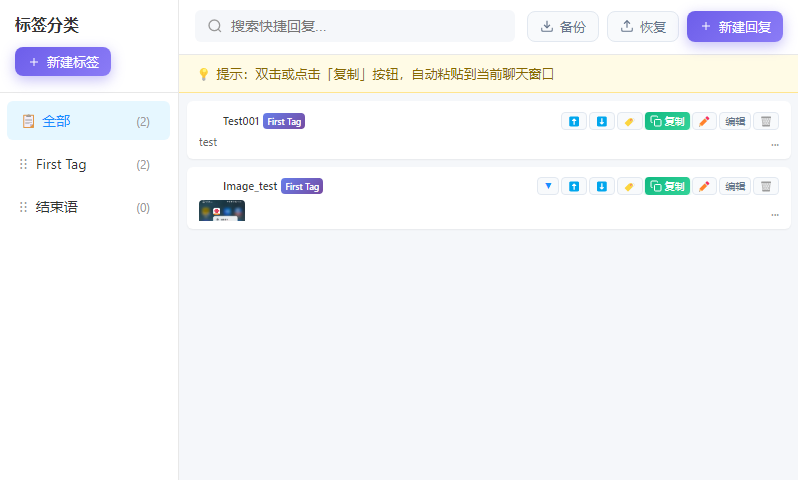This screenshot has width=798, height=480.
Task: Click the 新建标签 button
Action: 63,62
